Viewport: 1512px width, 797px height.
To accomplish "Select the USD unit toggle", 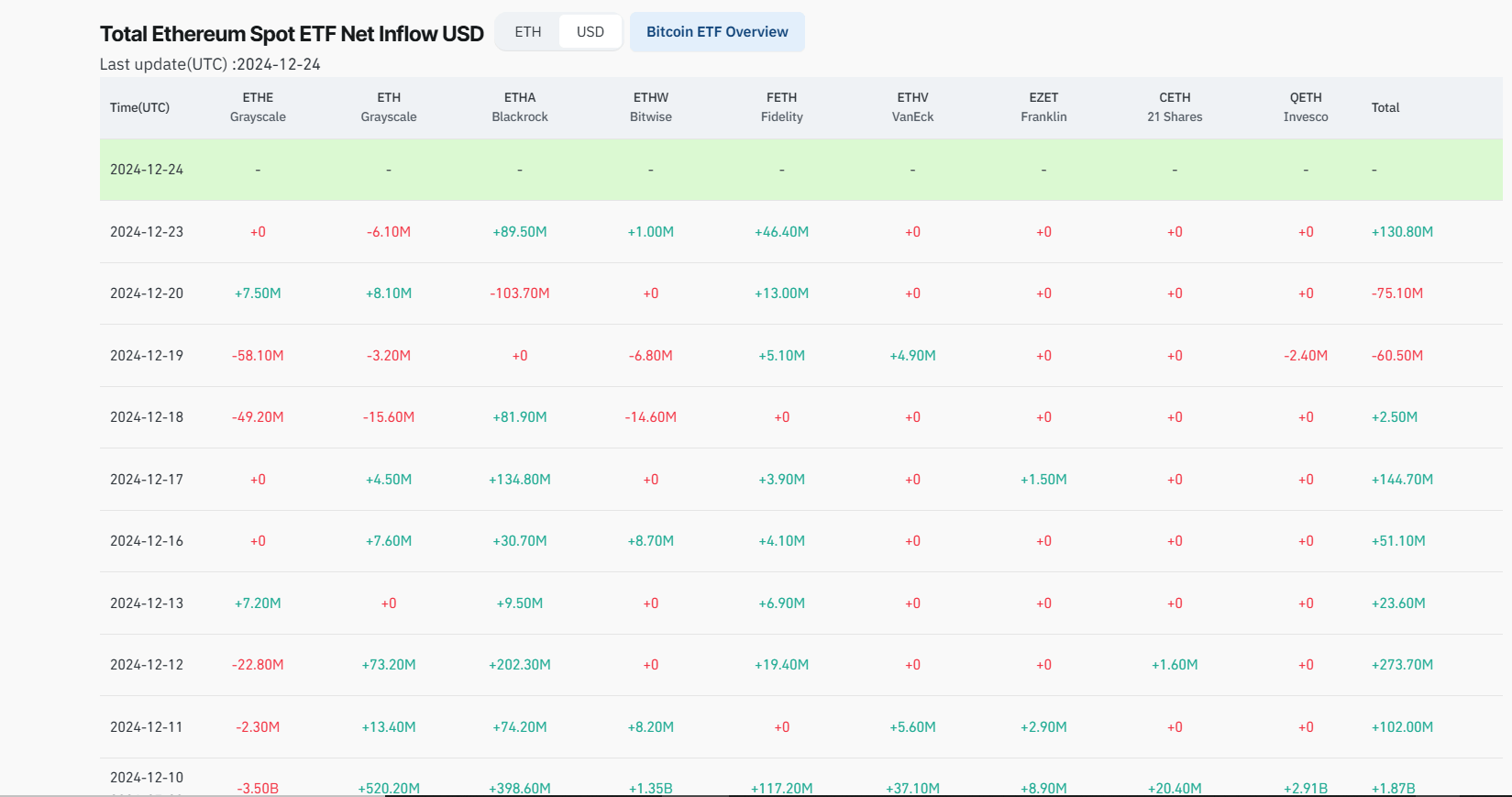I will coord(590,32).
